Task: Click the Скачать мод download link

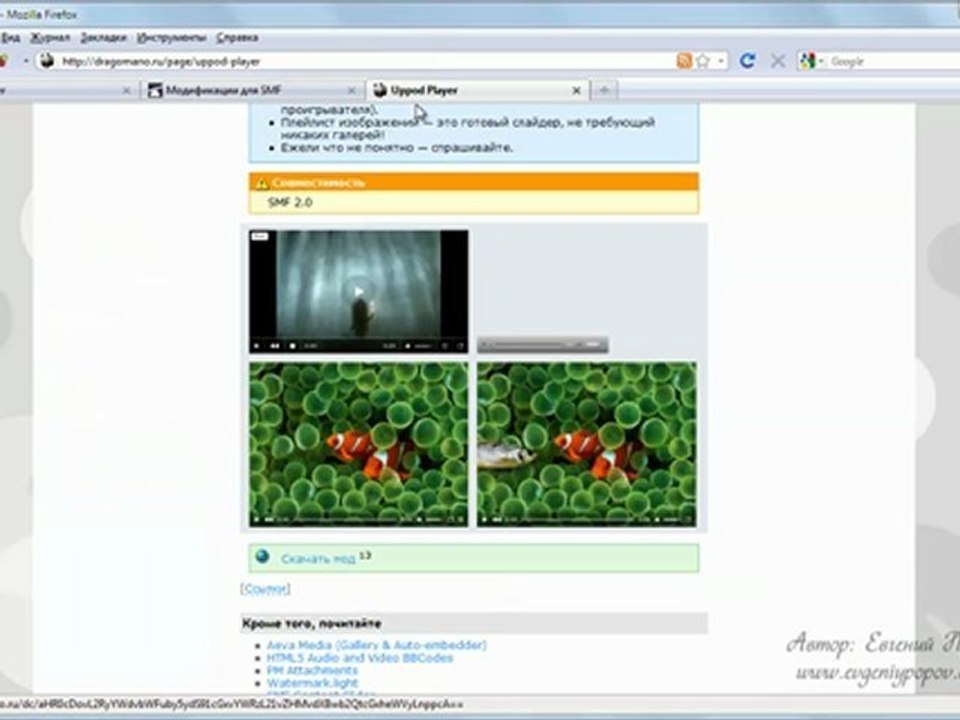Action: (x=318, y=559)
